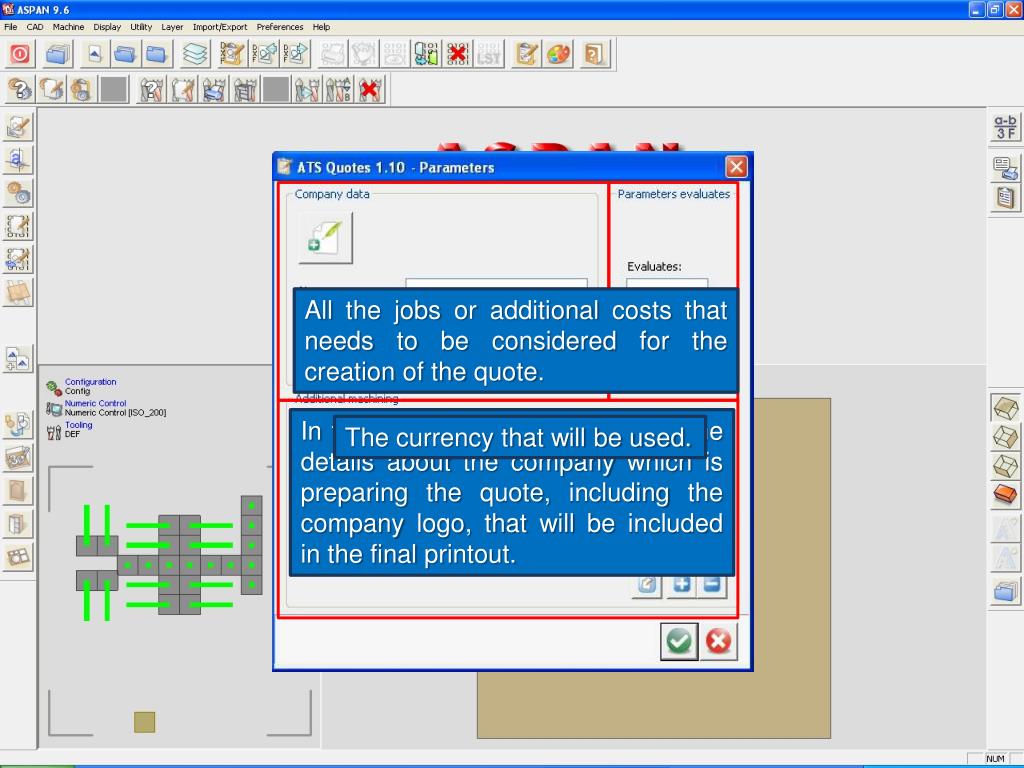Screen dimensions: 1024x768
Task: Select the top wireframe cube view icon
Action: coord(1005,408)
